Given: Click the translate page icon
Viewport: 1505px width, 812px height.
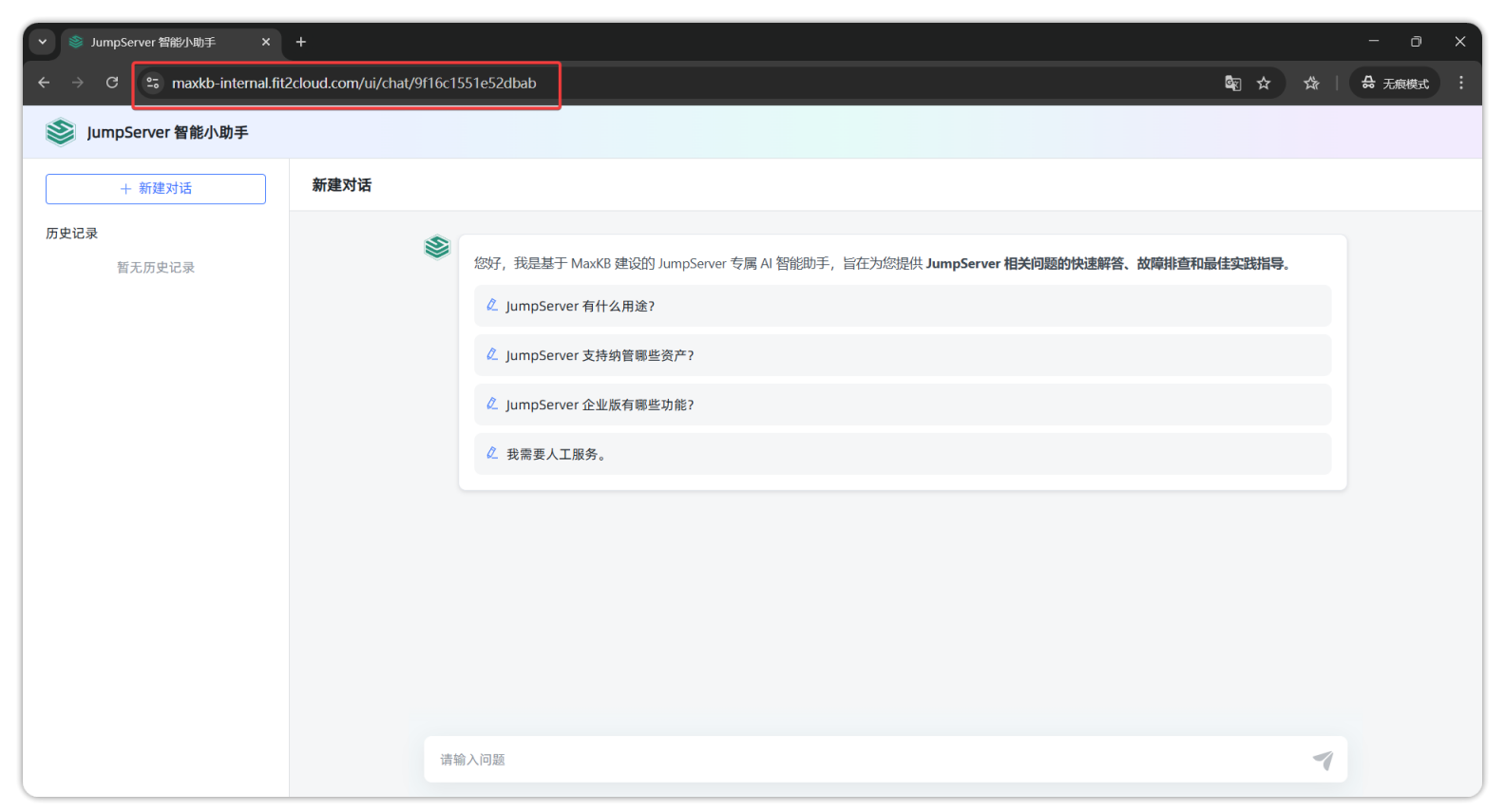Looking at the screenshot, I should (1233, 83).
